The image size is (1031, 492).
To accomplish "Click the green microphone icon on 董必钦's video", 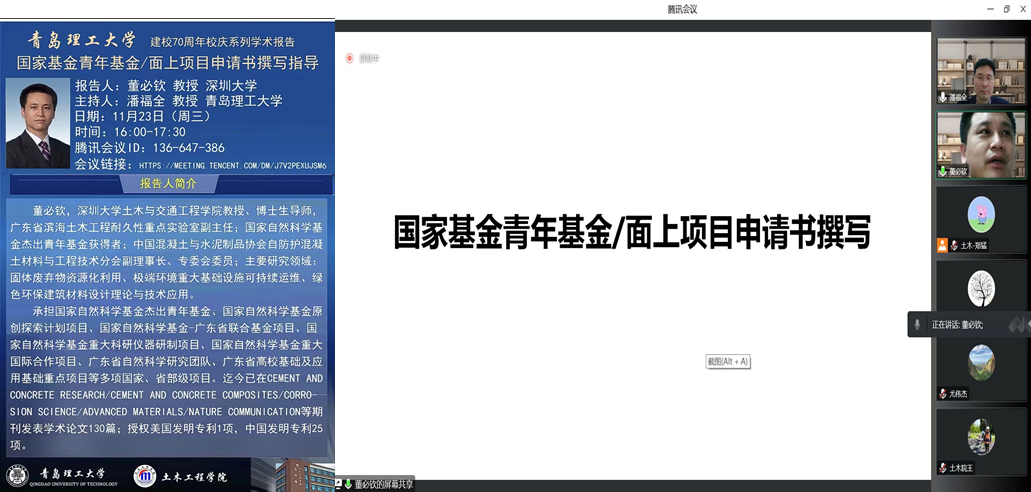I will click(942, 172).
